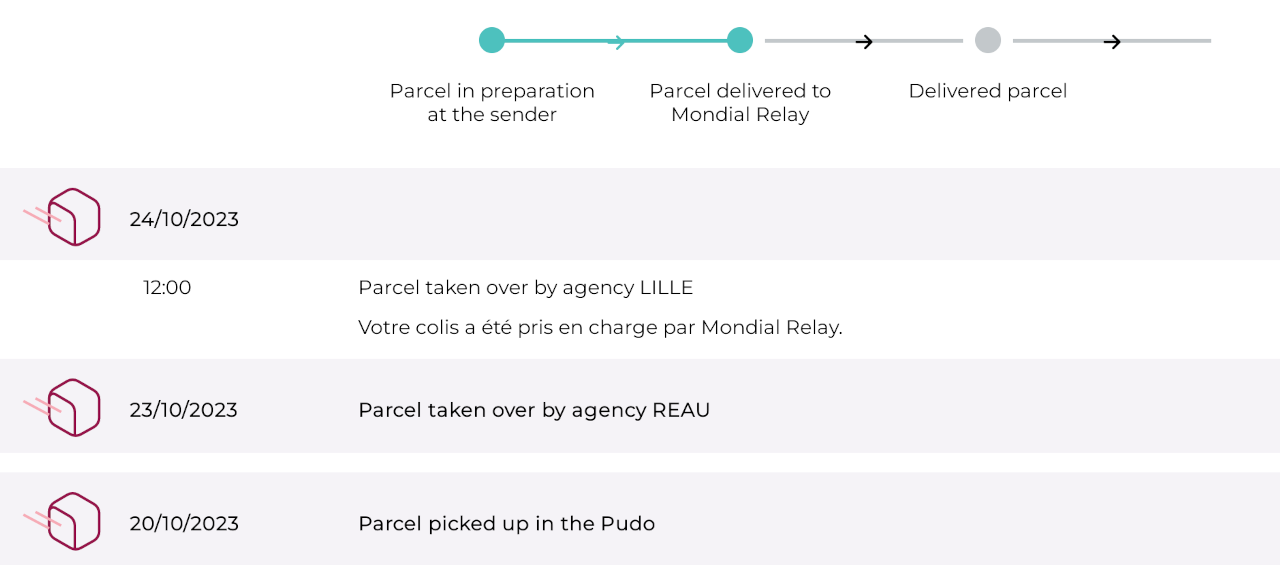This screenshot has height=565, width=1280.
Task: Click 'Parcel taken over by agency REAU' text
Action: pos(534,410)
